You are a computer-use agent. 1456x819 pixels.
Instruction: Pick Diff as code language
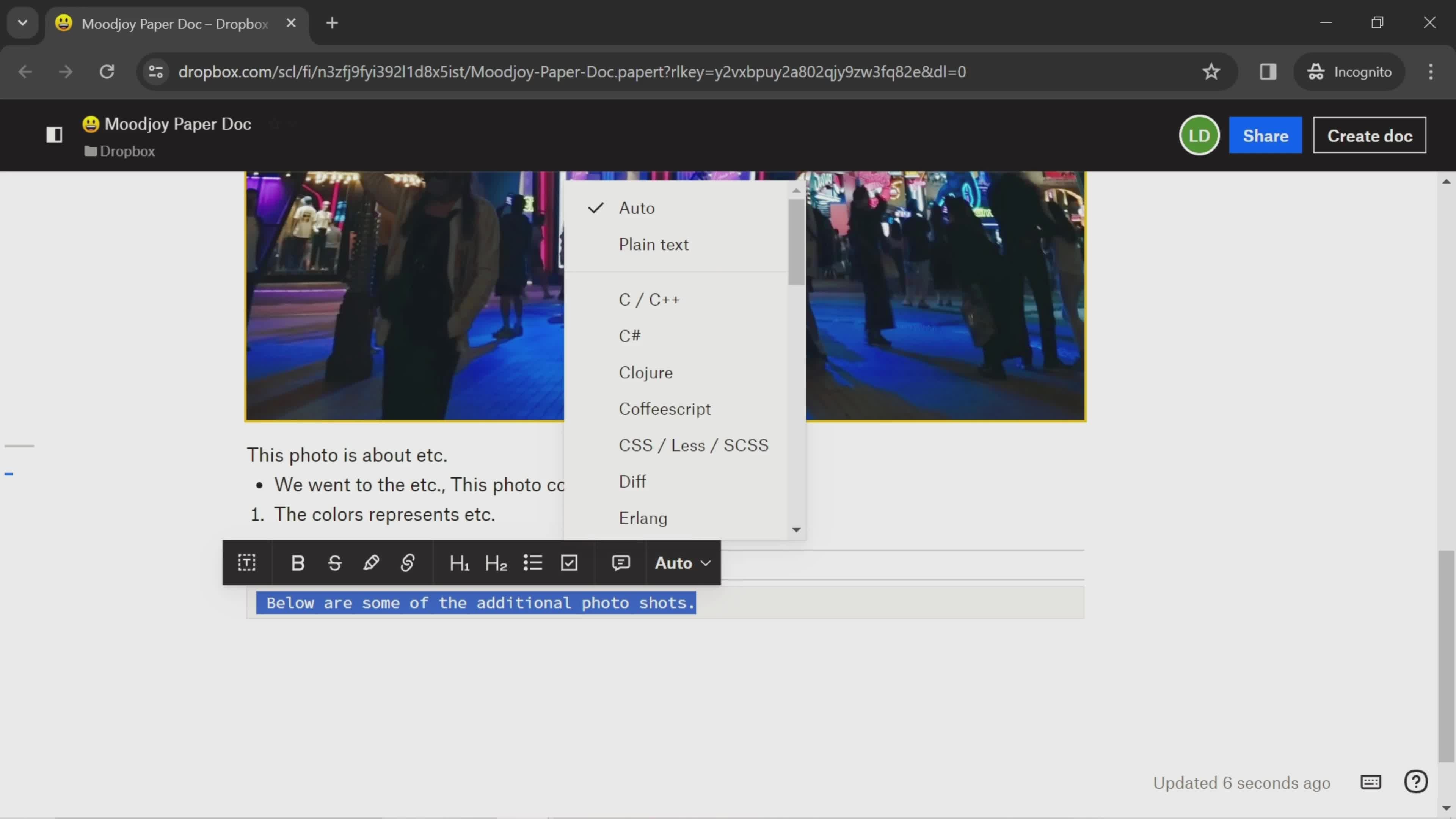[676, 482]
